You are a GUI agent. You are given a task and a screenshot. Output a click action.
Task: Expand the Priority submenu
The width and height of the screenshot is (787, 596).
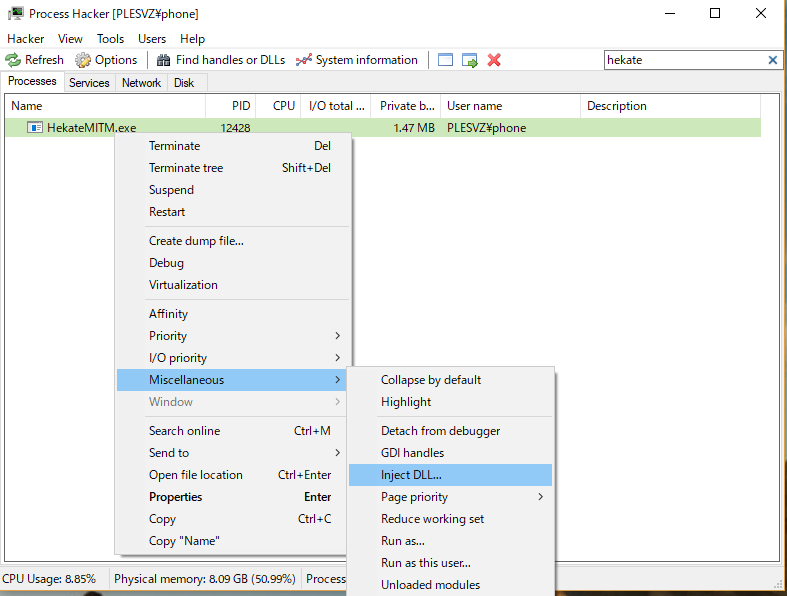click(233, 336)
